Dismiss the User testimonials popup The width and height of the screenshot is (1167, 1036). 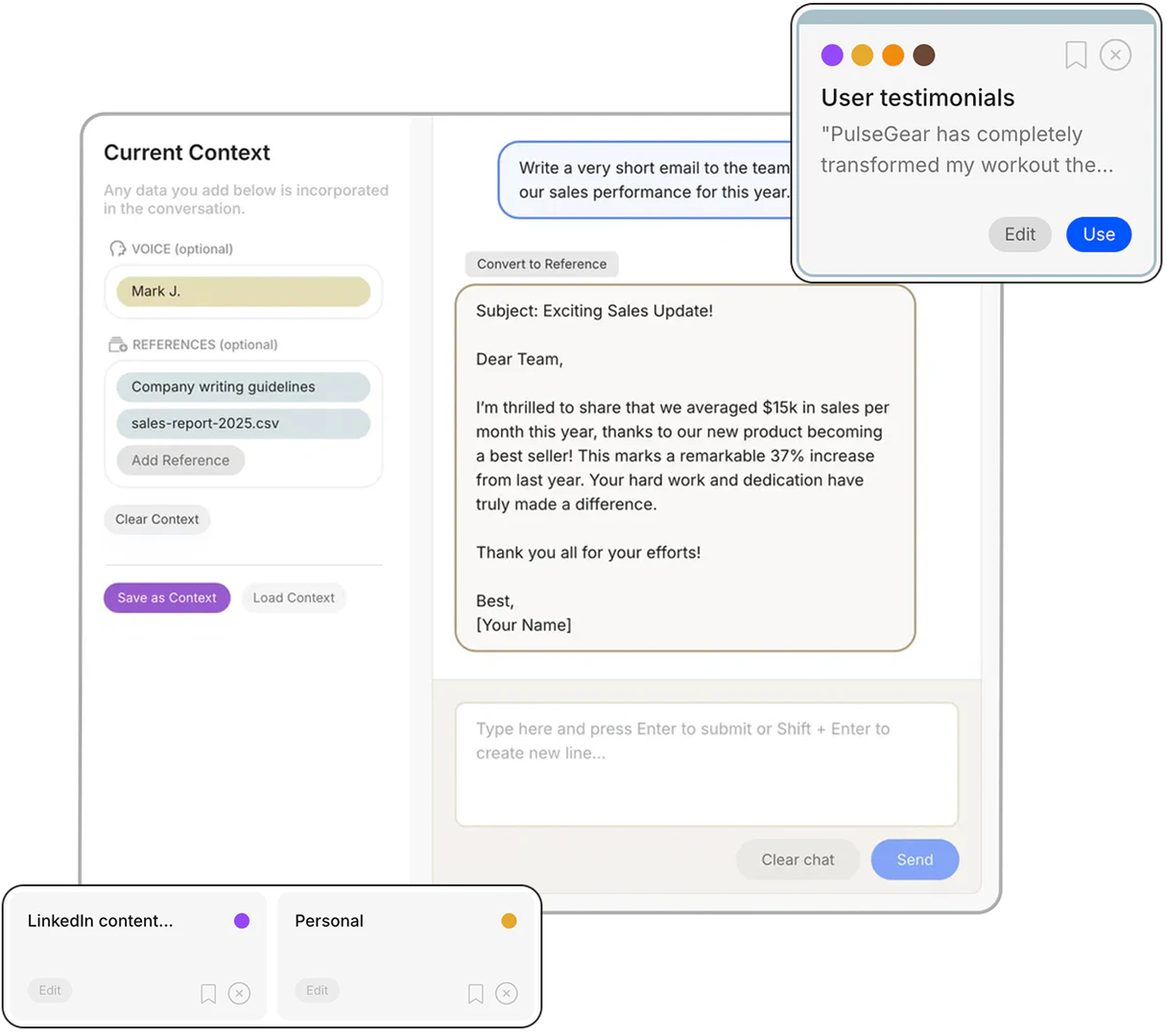click(x=1115, y=55)
